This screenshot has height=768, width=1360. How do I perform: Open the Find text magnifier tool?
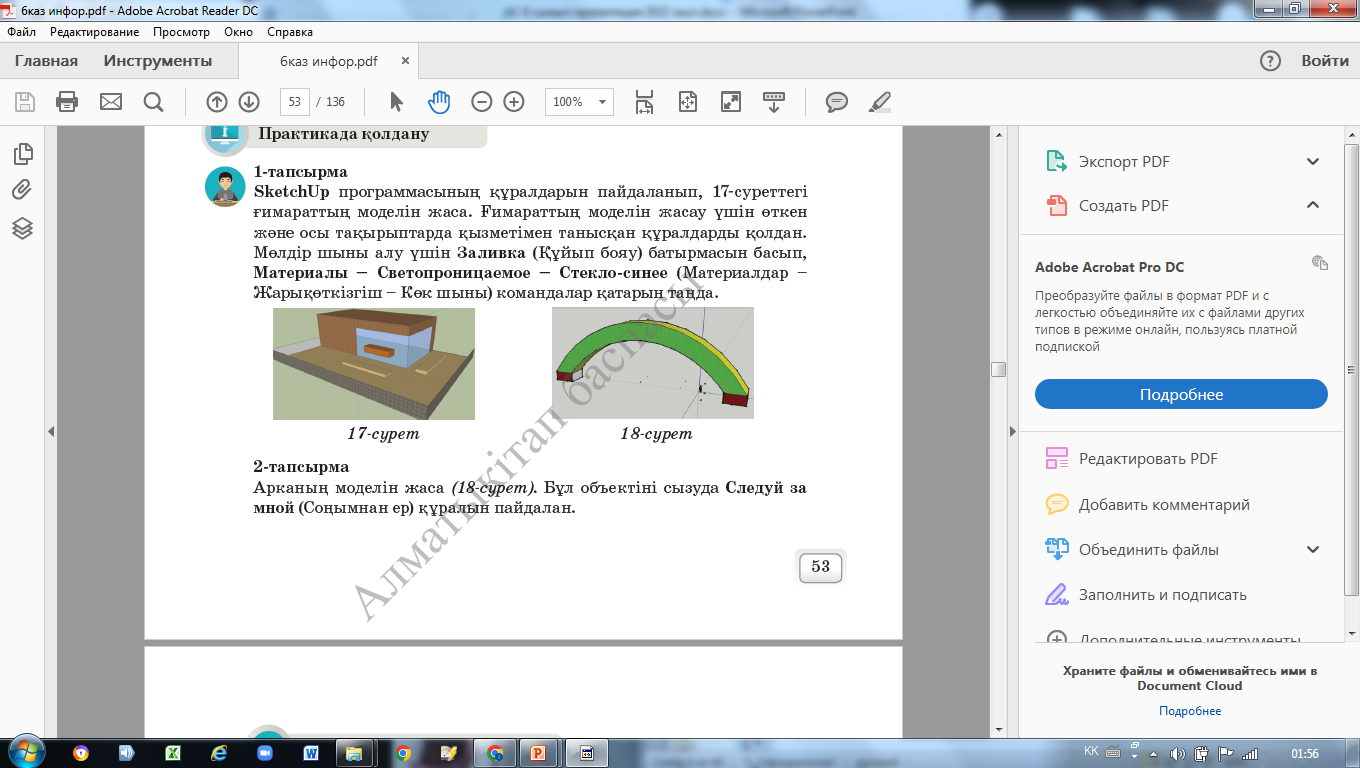[x=153, y=102]
